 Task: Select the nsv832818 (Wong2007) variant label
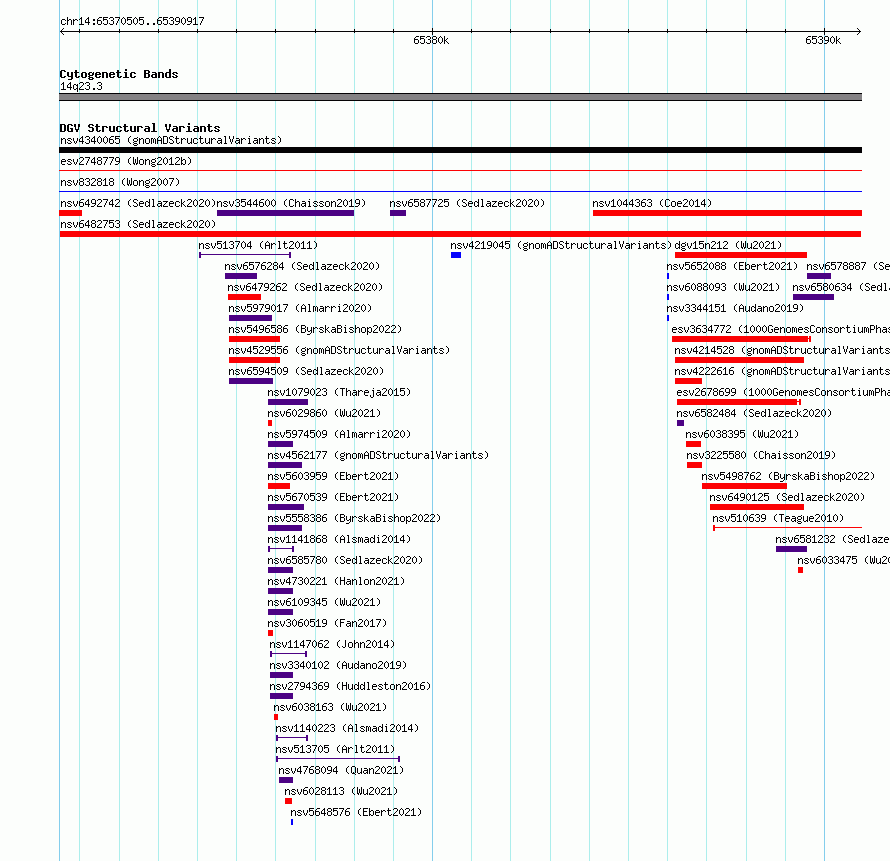pyautogui.click(x=120, y=182)
